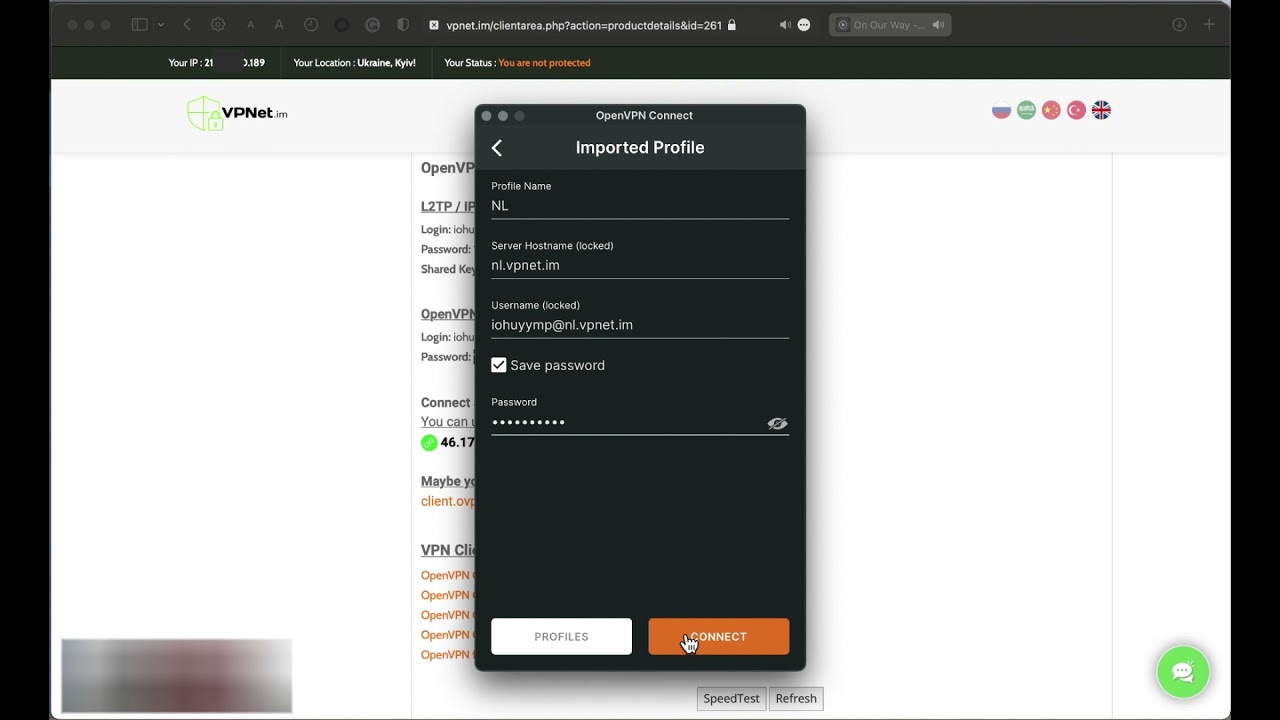Screen dimensions: 1280x720
Task: Switch site language to Turkish flag
Action: tap(1076, 110)
